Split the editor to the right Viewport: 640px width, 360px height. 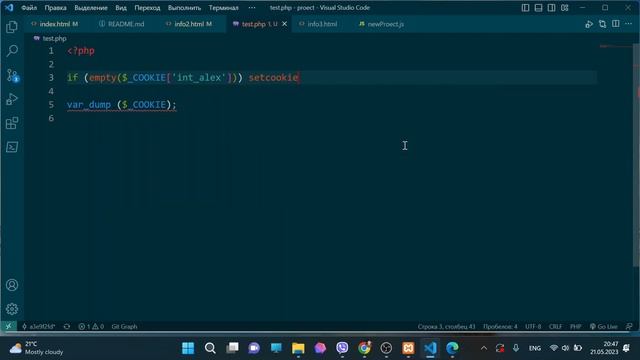pyautogui.click(x=616, y=24)
